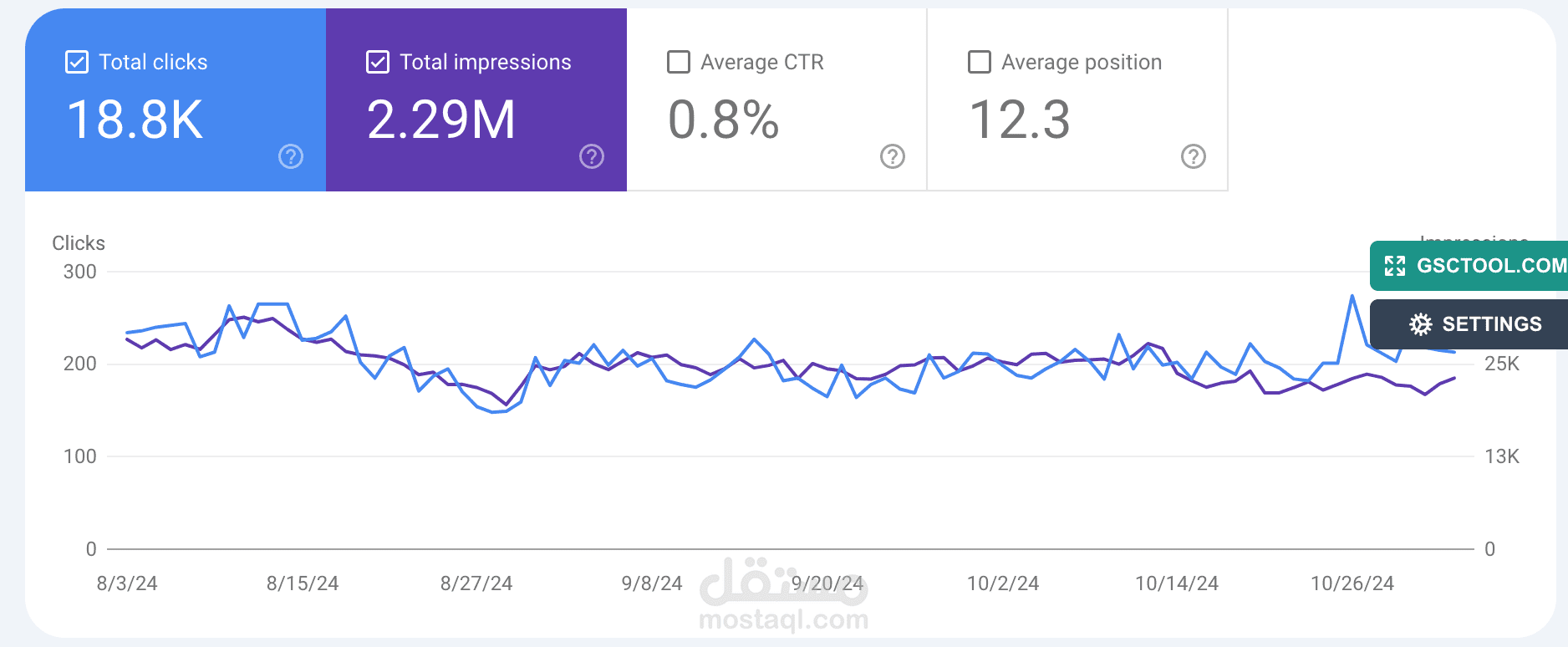
Task: Open help icon for Average CTR
Action: (893, 156)
